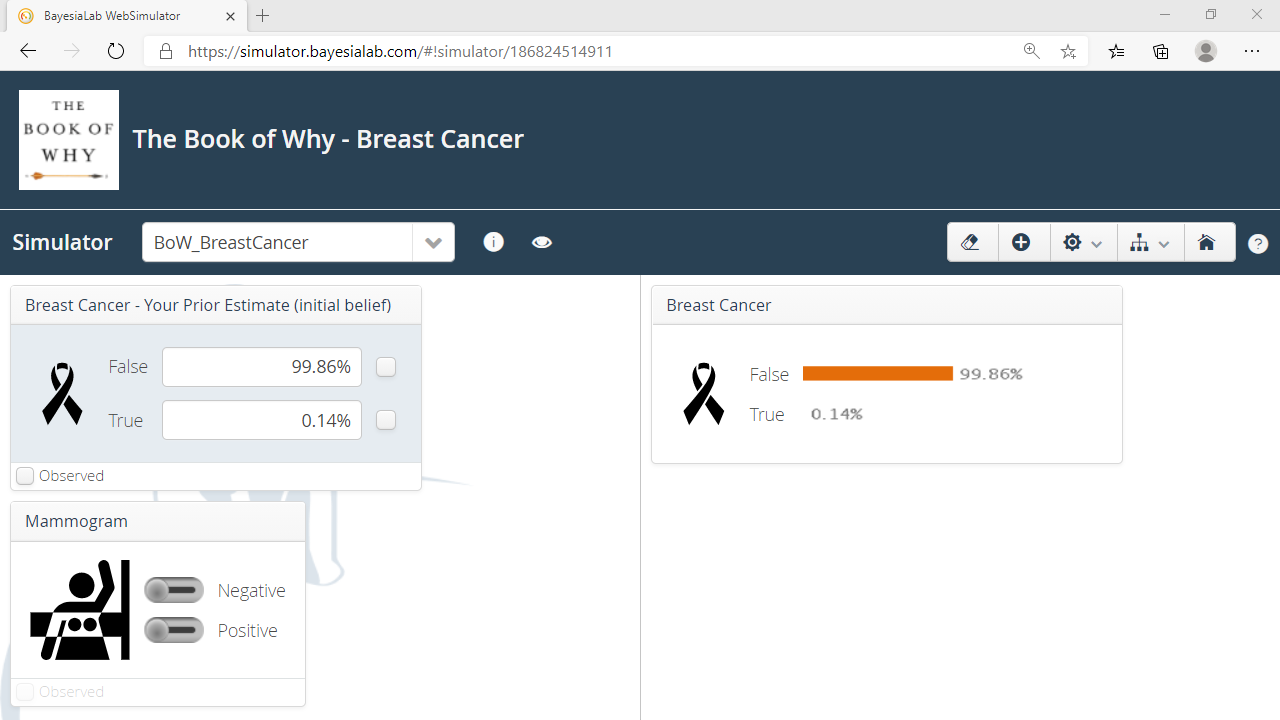Expand the network icon chevron dropdown
Screen dimensions: 1280x720
click(1164, 242)
